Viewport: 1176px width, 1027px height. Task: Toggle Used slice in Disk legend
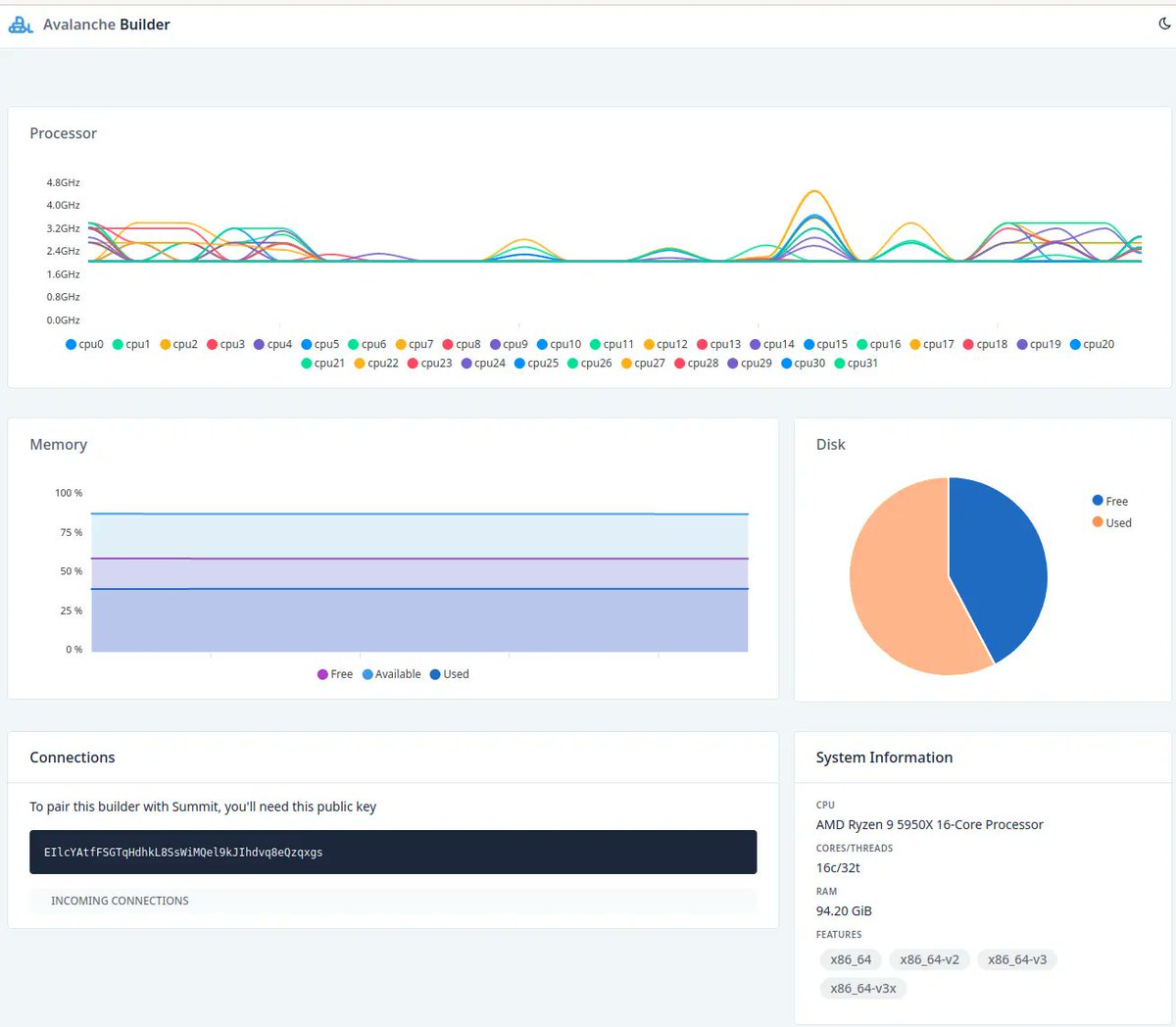coord(1112,522)
